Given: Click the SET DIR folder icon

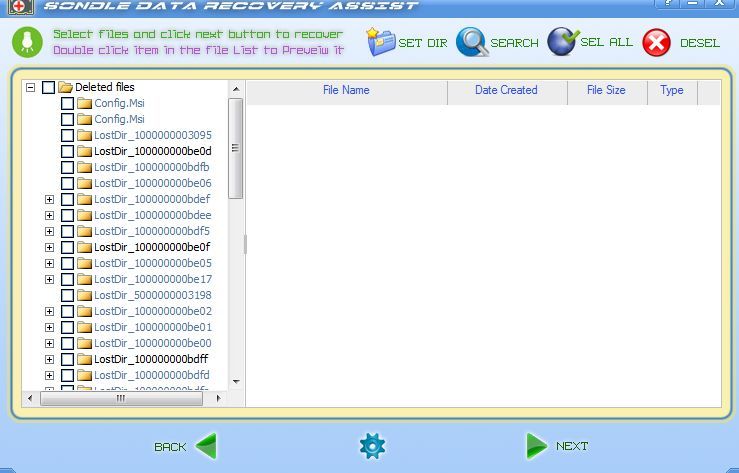Looking at the screenshot, I should 380,42.
